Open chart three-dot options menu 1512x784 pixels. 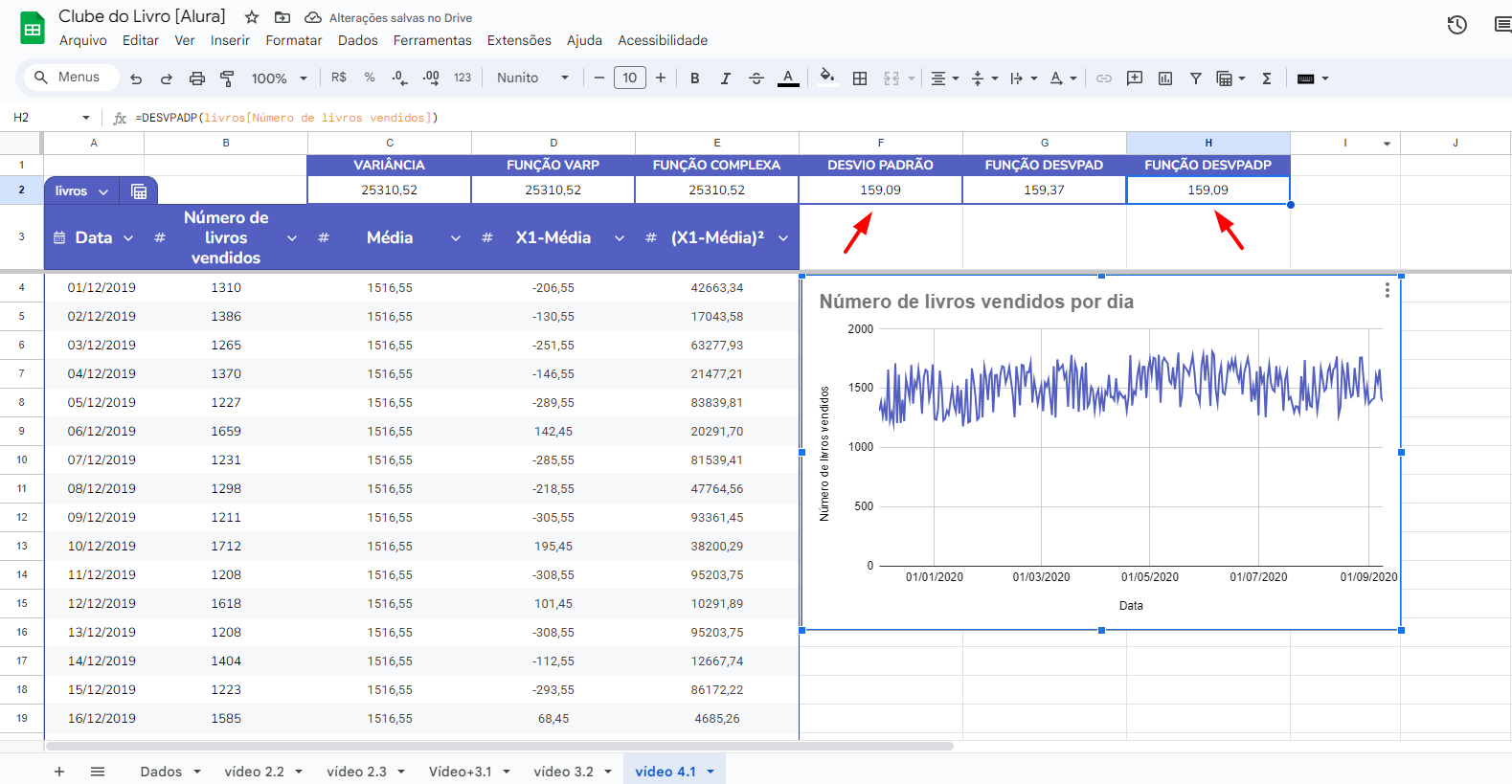[x=1387, y=290]
